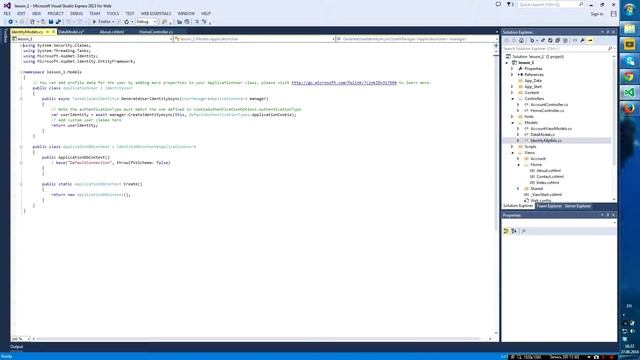This screenshot has width=640, height=360.
Task: Open the WEB ESSENTIALS menu
Action: [x=156, y=13]
